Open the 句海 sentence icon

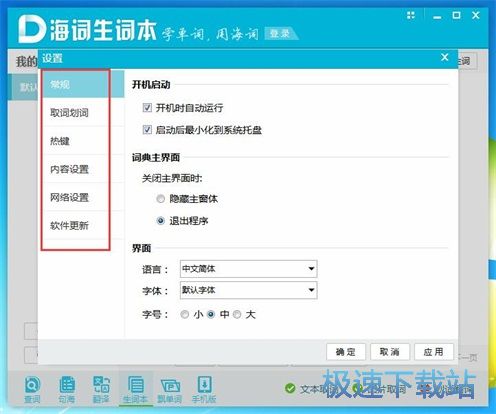point(67,389)
